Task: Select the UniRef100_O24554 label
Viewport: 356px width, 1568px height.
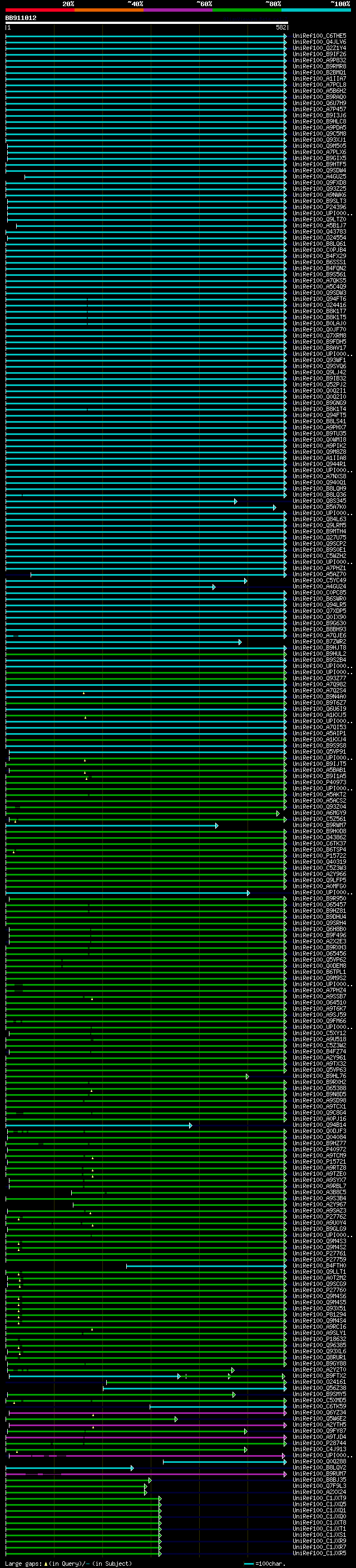Action: (319, 238)
